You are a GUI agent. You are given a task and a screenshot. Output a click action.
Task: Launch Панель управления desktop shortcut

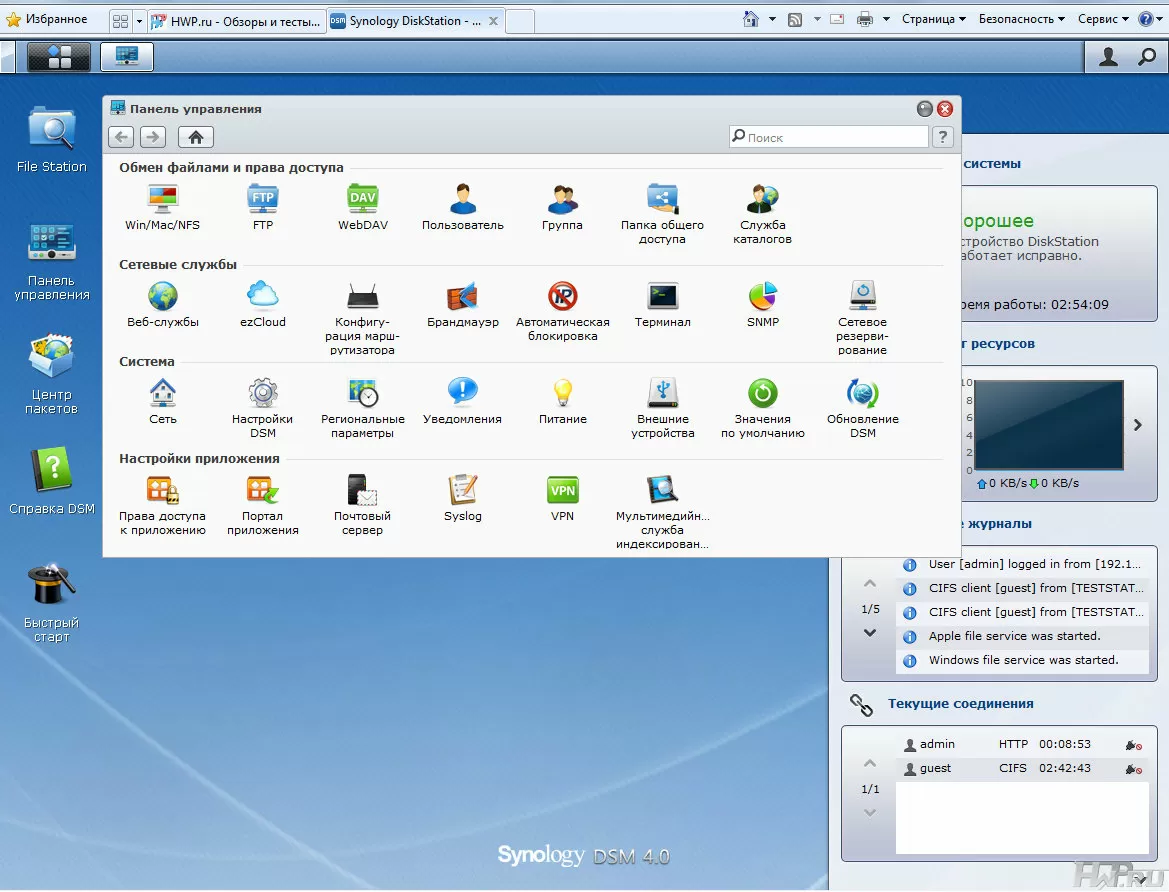tap(51, 261)
